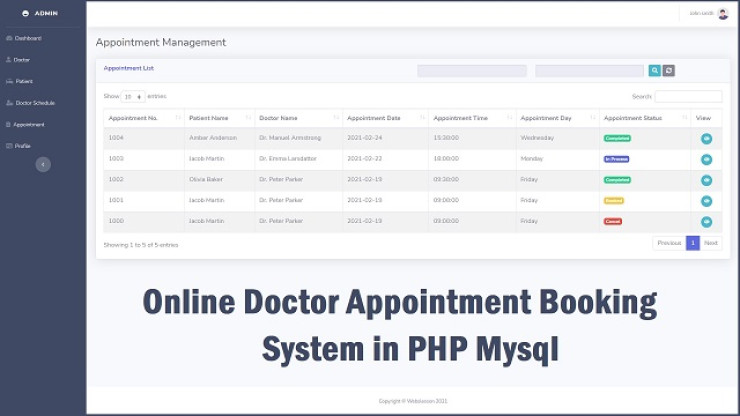Sort by Patient Name column

point(219,118)
